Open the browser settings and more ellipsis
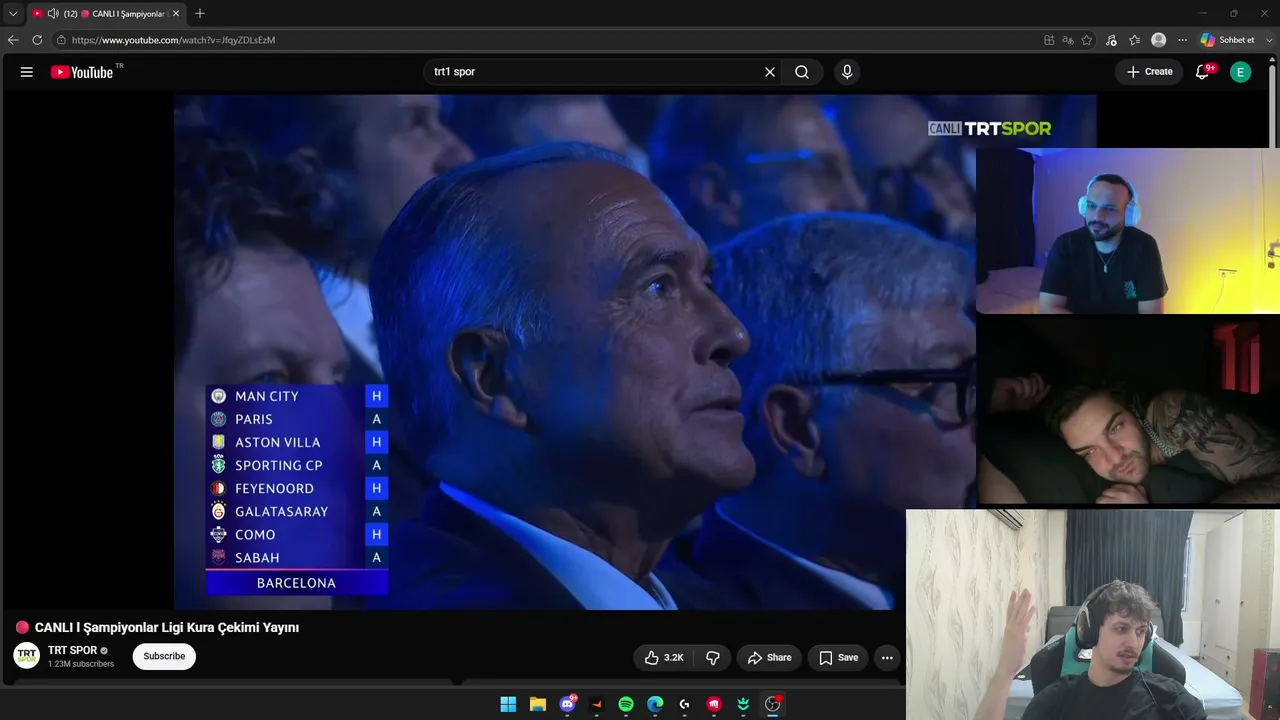The height and width of the screenshot is (720, 1280). pyautogui.click(x=1182, y=40)
